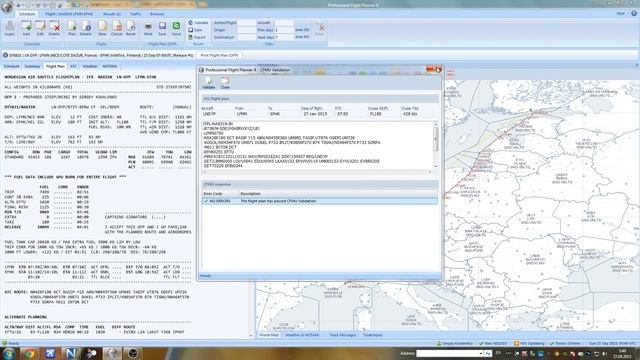Select the World Map bottom tab

tap(269, 335)
